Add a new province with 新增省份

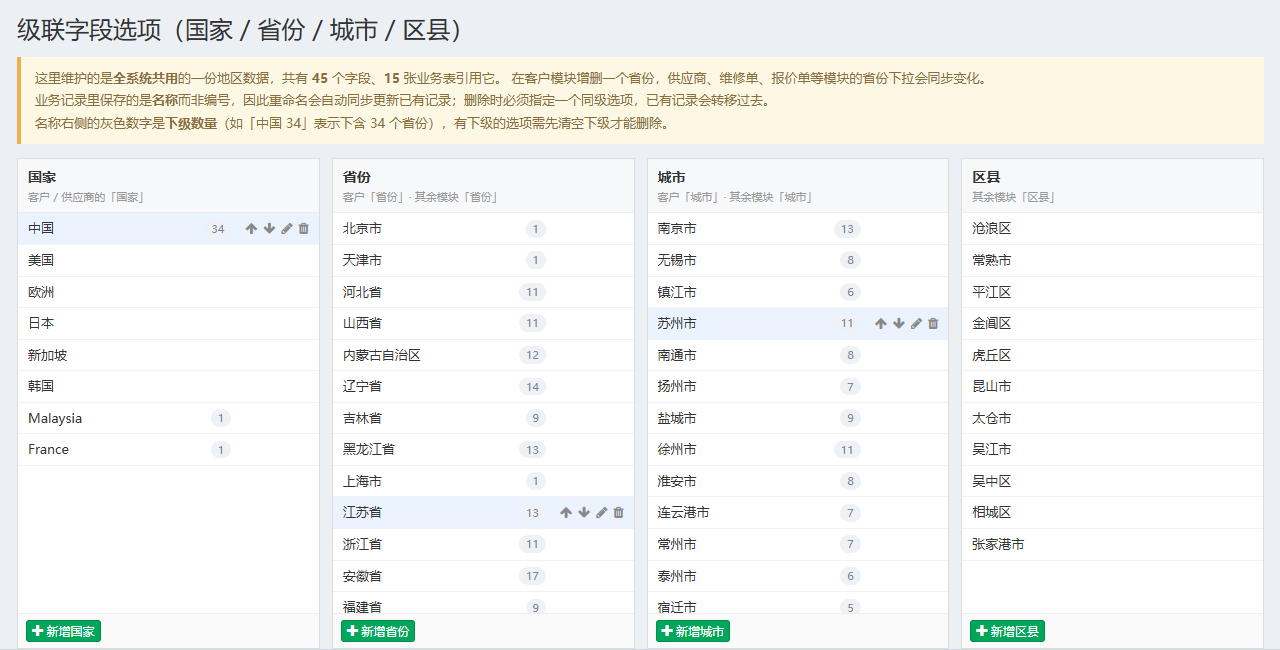coord(378,631)
